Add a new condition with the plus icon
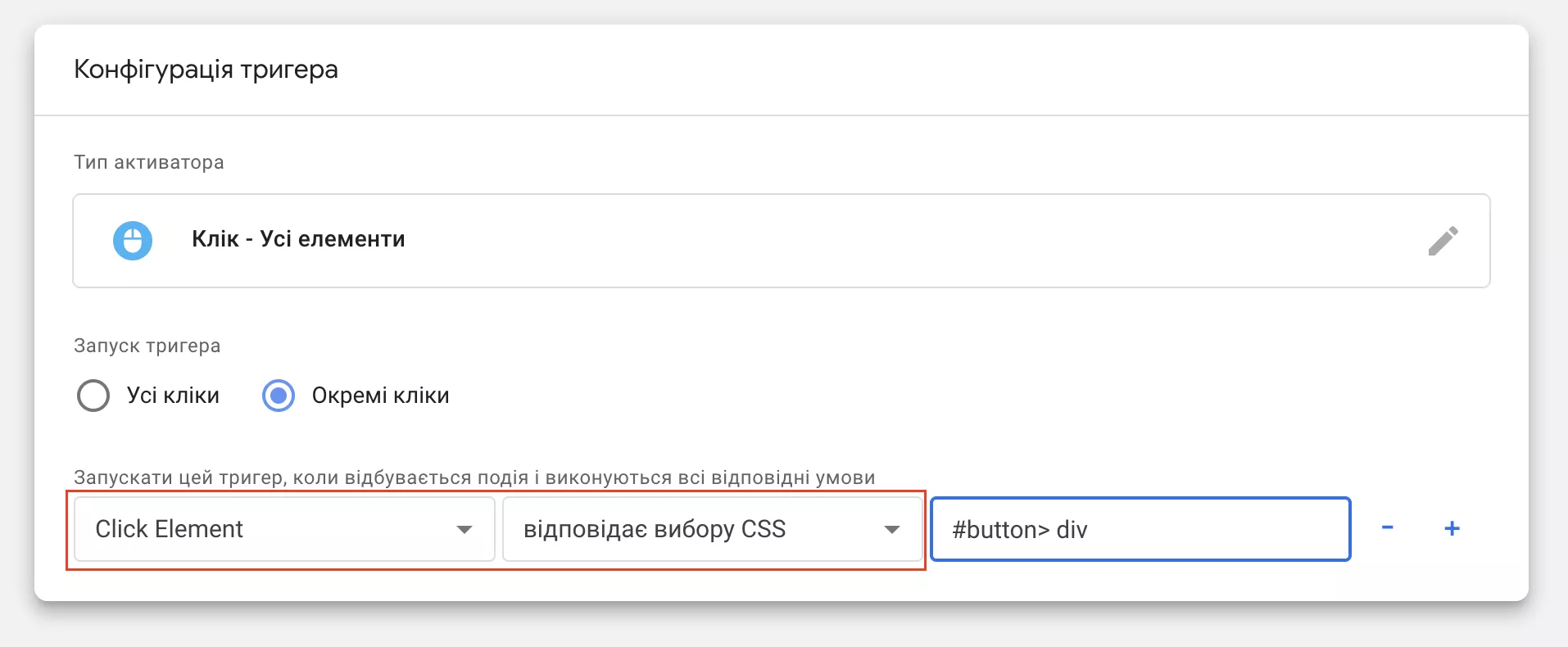The height and width of the screenshot is (647, 1568). coord(1452,528)
